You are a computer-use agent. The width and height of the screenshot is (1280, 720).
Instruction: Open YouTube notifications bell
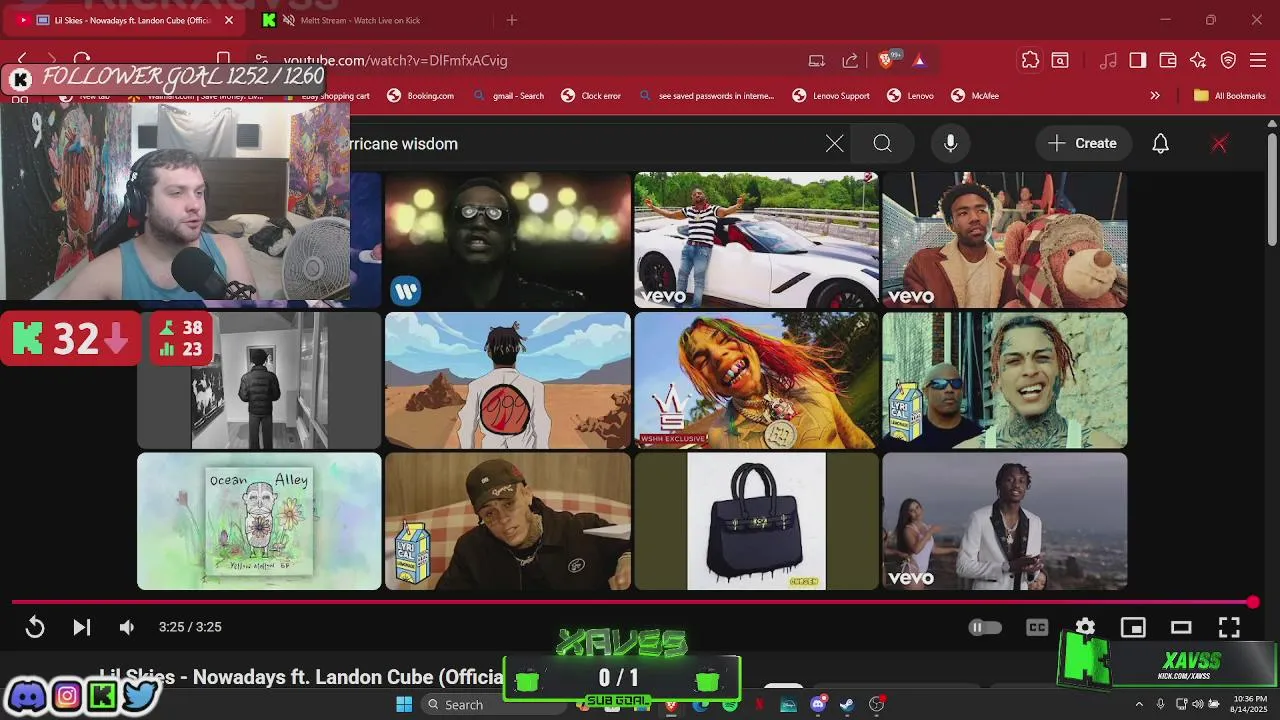1160,144
